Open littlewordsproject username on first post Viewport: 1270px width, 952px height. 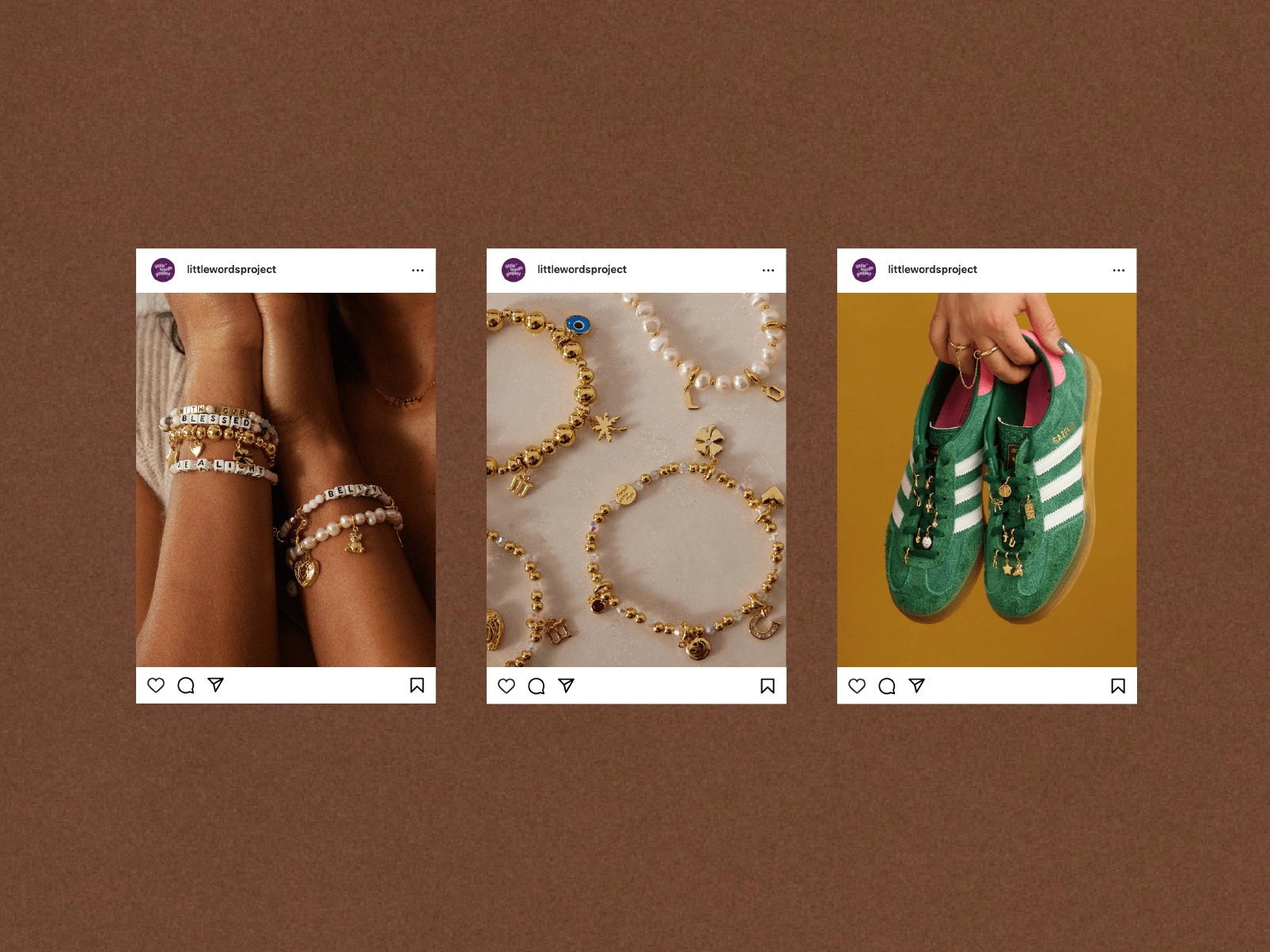(x=231, y=269)
